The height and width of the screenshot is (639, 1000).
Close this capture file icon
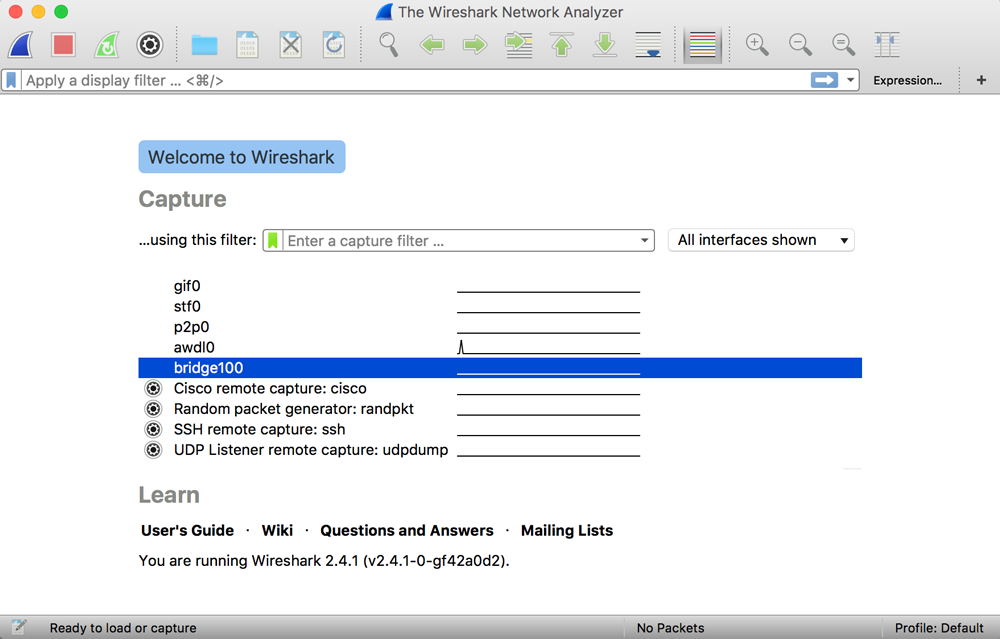click(291, 45)
